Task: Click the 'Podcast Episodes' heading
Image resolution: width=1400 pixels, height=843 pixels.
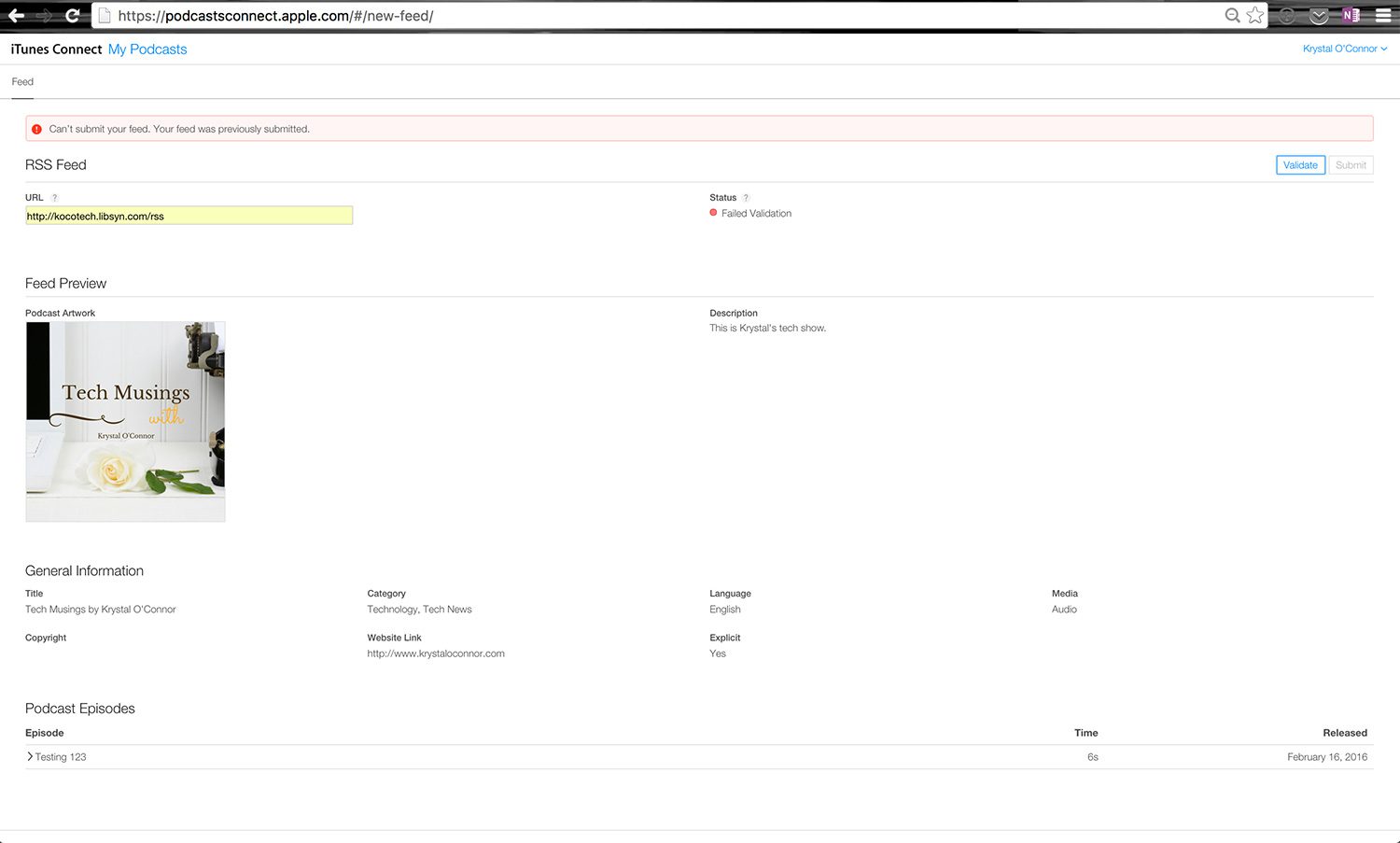Action: coord(80,709)
